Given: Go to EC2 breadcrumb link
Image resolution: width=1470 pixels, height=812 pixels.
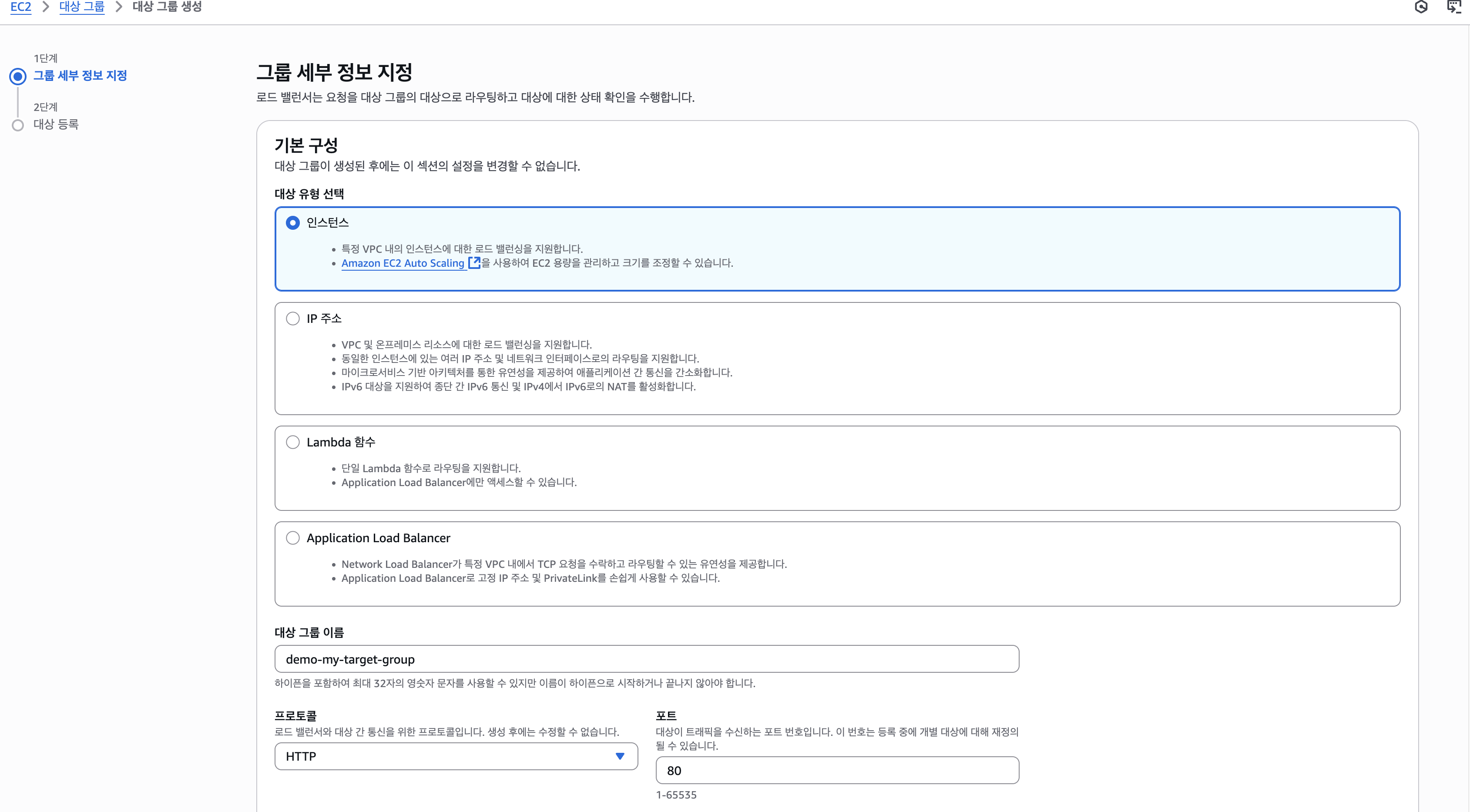Looking at the screenshot, I should pos(20,7).
